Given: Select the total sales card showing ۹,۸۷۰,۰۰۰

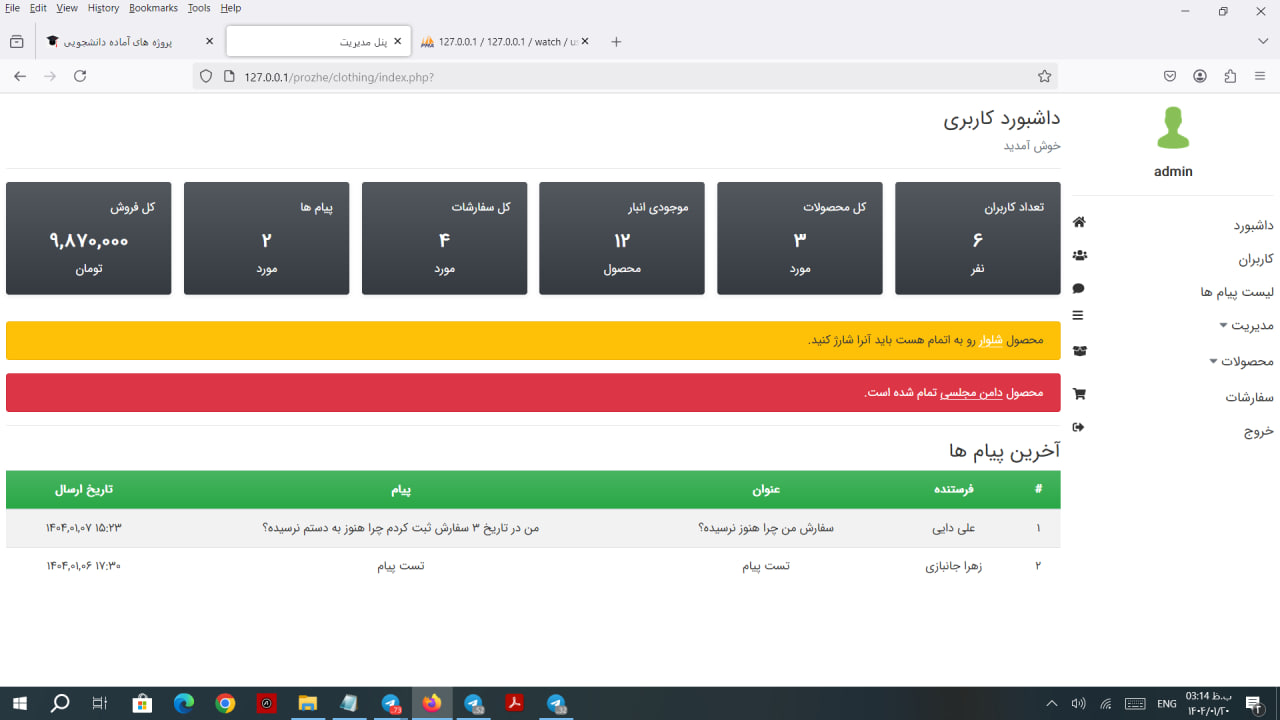Looking at the screenshot, I should point(88,238).
